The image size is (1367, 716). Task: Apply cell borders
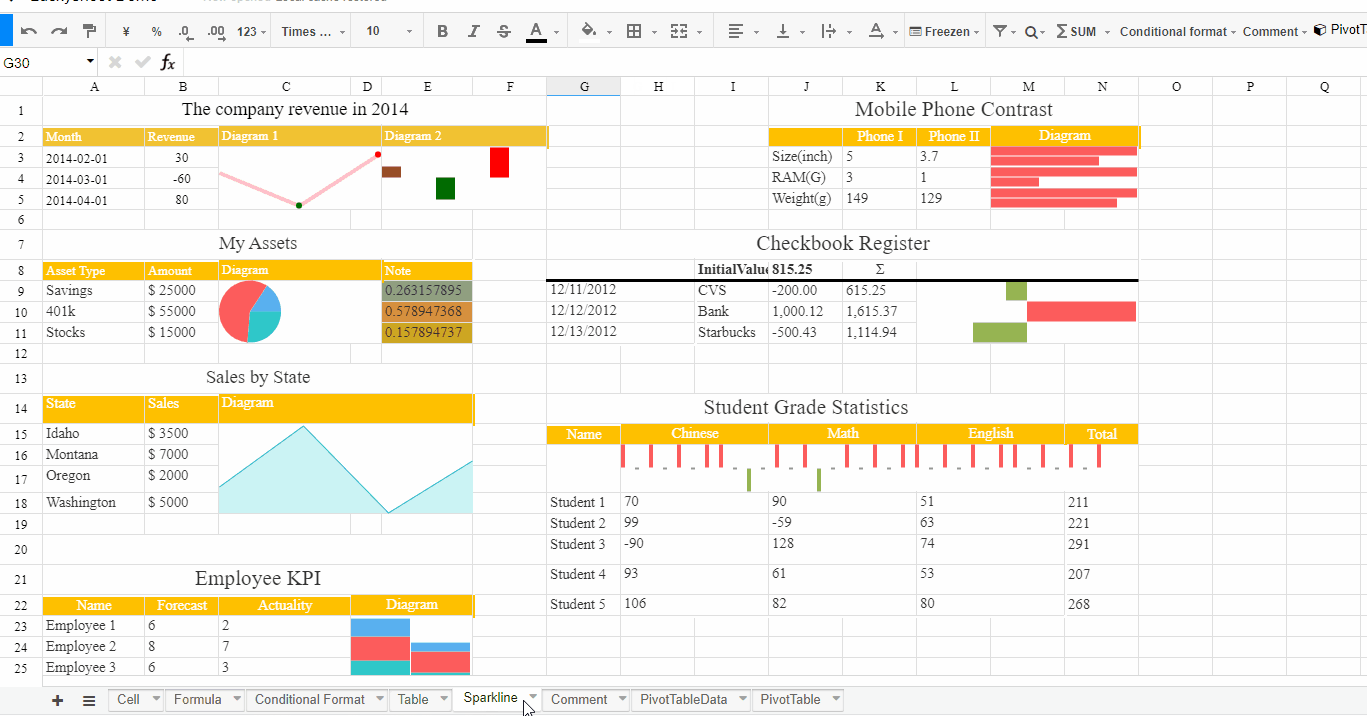click(633, 32)
